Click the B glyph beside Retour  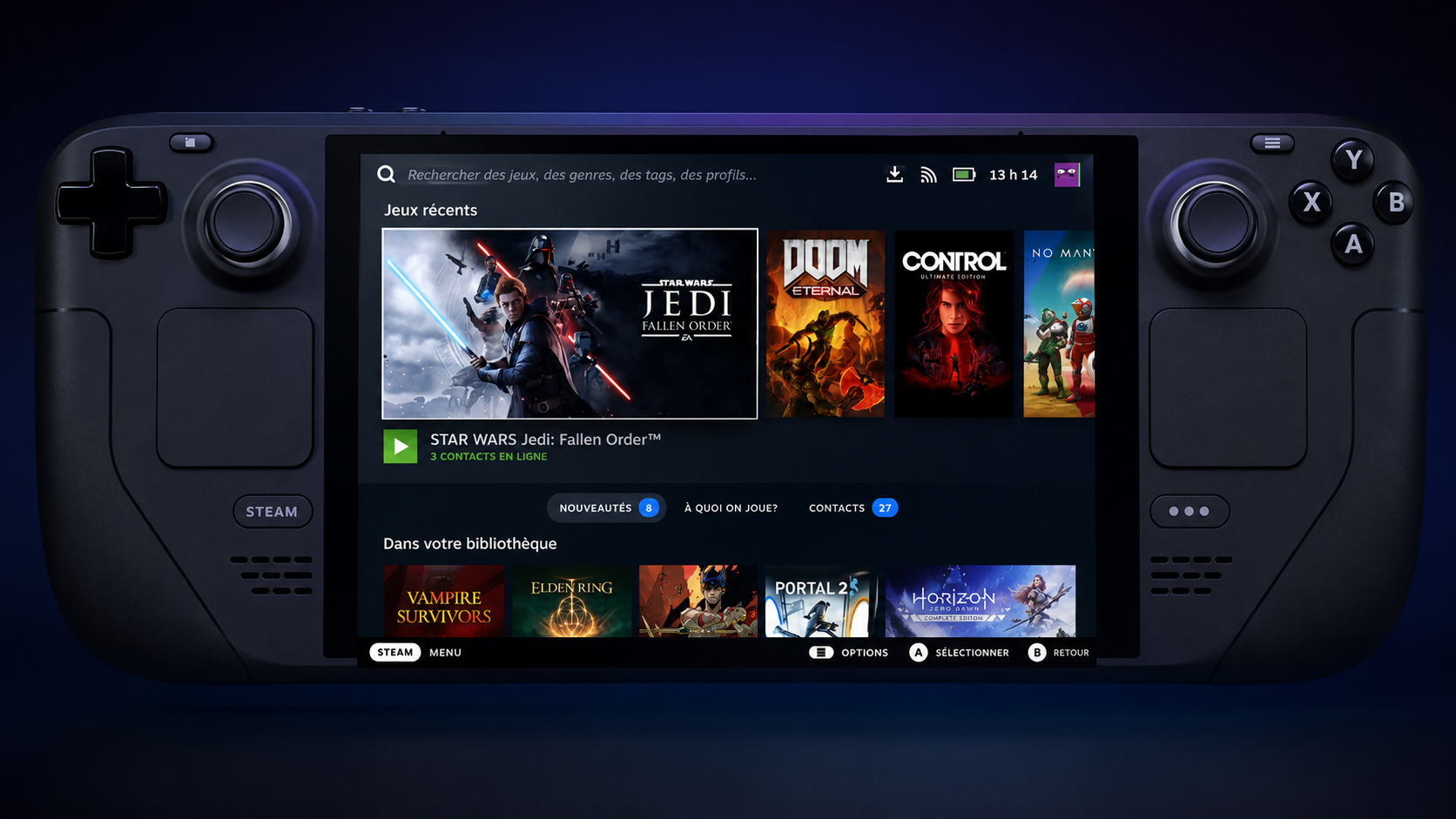click(x=1036, y=652)
